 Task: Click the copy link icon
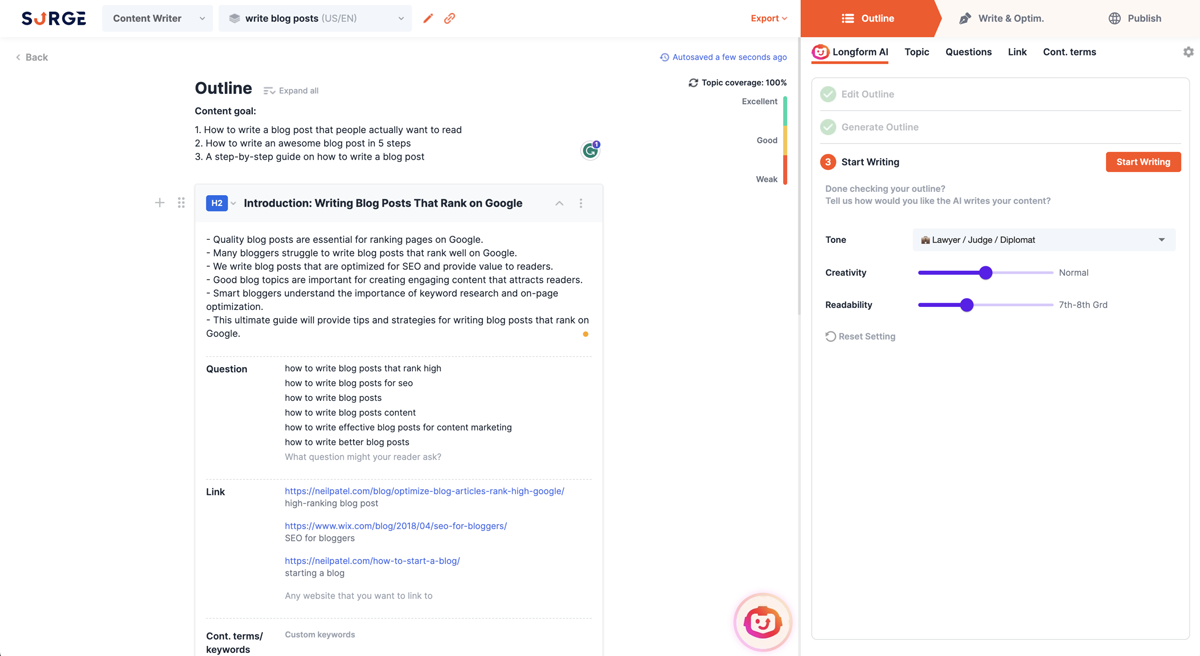coord(450,18)
